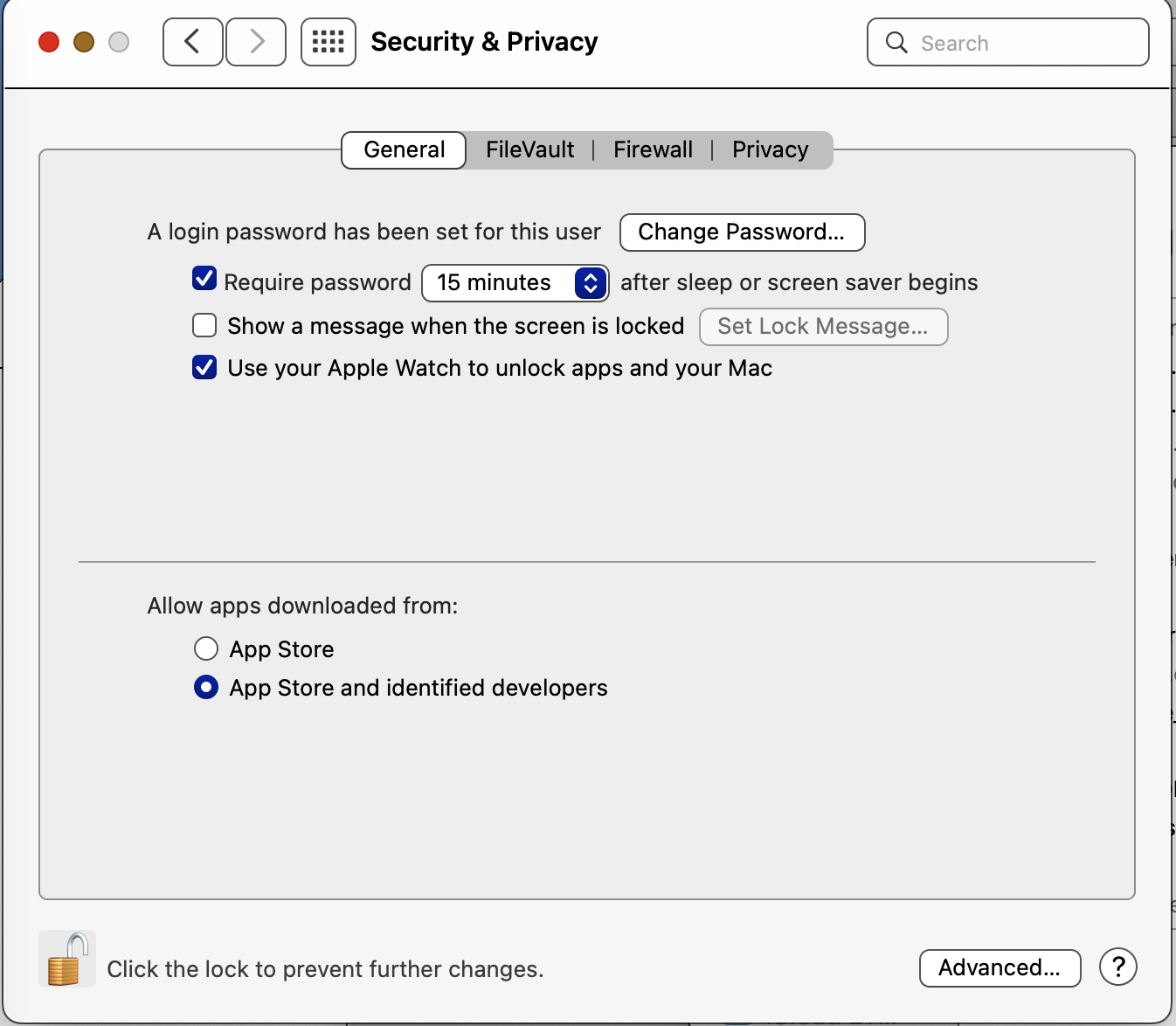Click the red close window button
The image size is (1176, 1026).
[49, 42]
